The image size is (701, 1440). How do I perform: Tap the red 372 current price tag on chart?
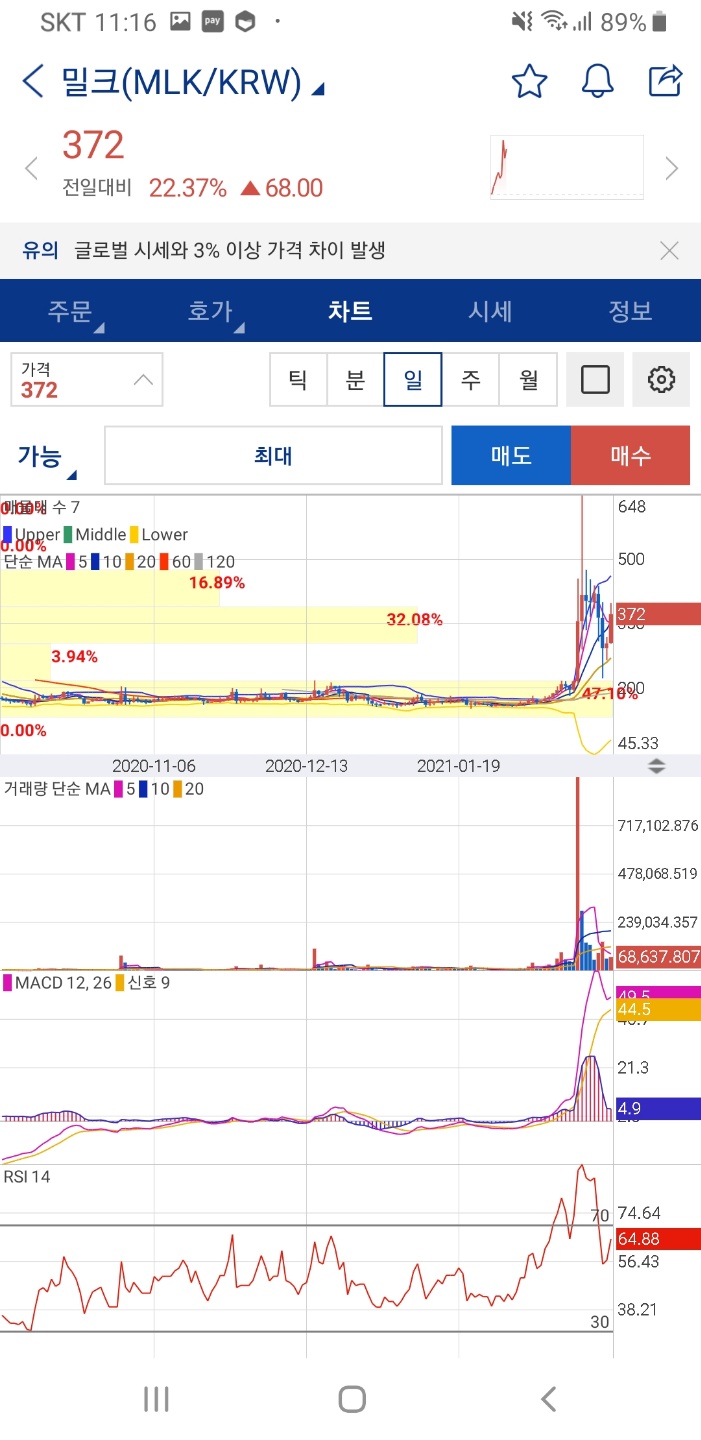point(657,614)
